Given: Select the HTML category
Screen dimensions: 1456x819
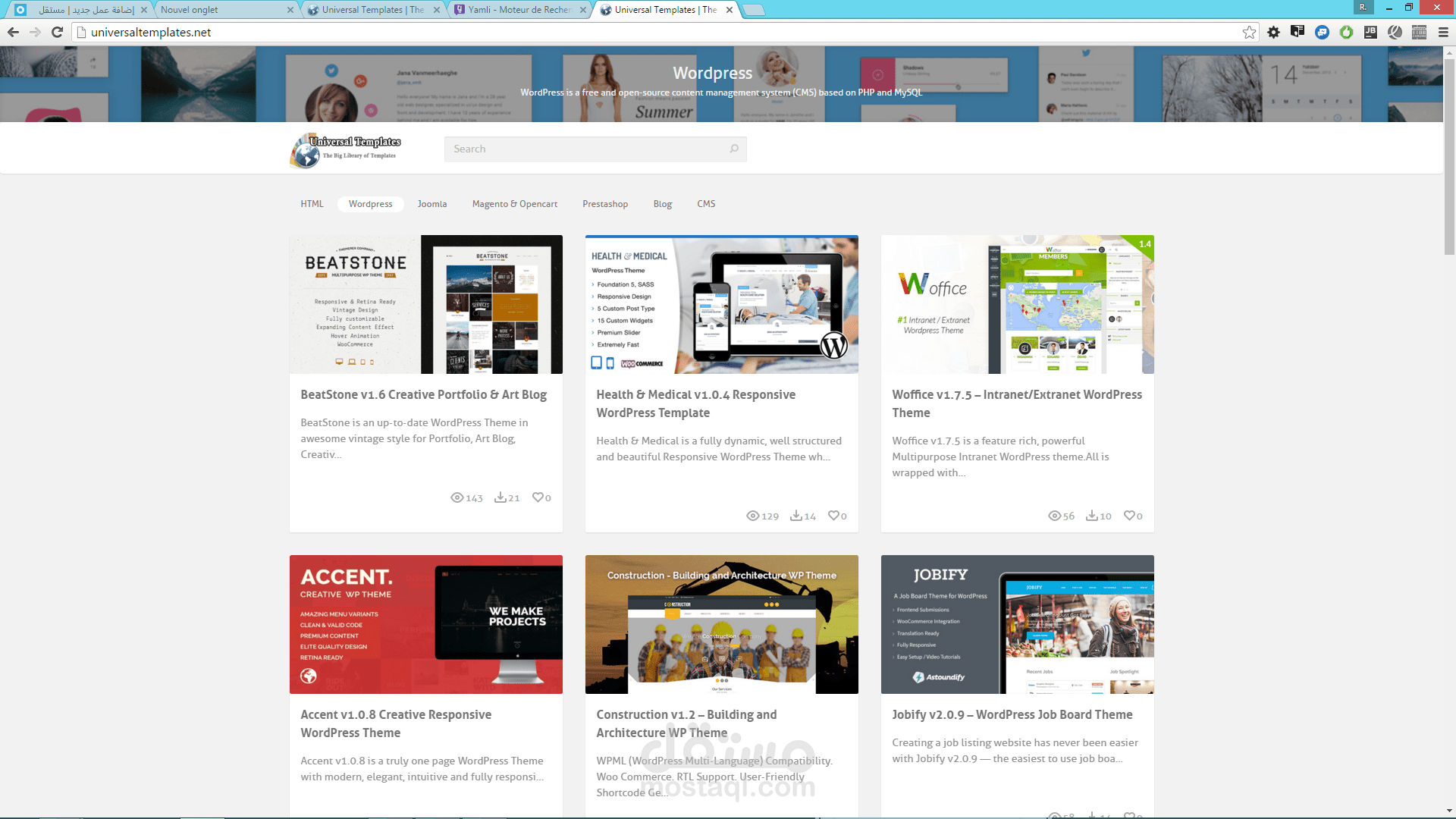Looking at the screenshot, I should 312,204.
